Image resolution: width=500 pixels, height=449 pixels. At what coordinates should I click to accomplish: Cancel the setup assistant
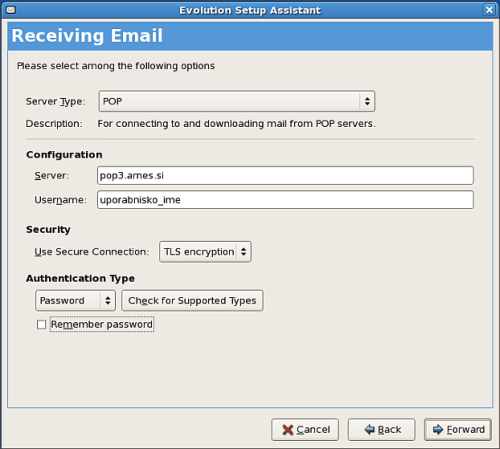click(305, 429)
